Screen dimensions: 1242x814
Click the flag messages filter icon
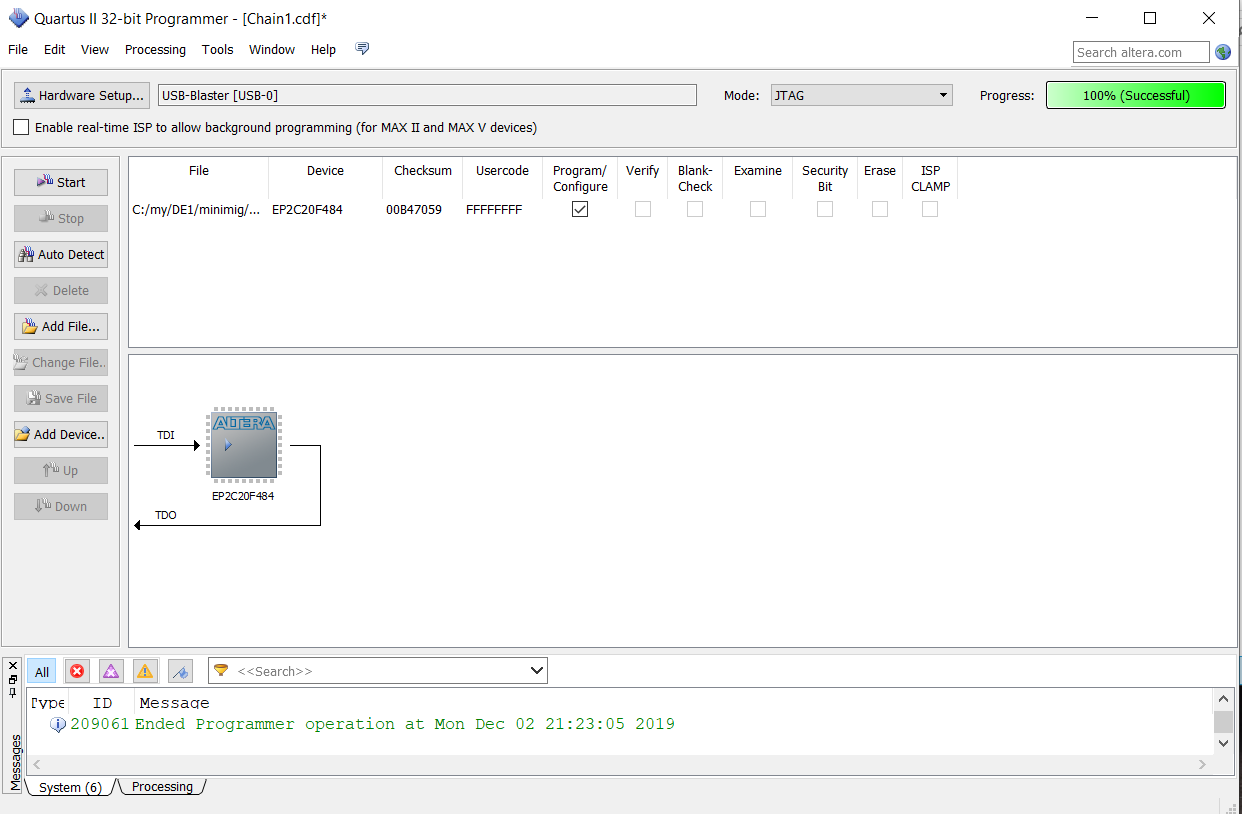tap(180, 671)
